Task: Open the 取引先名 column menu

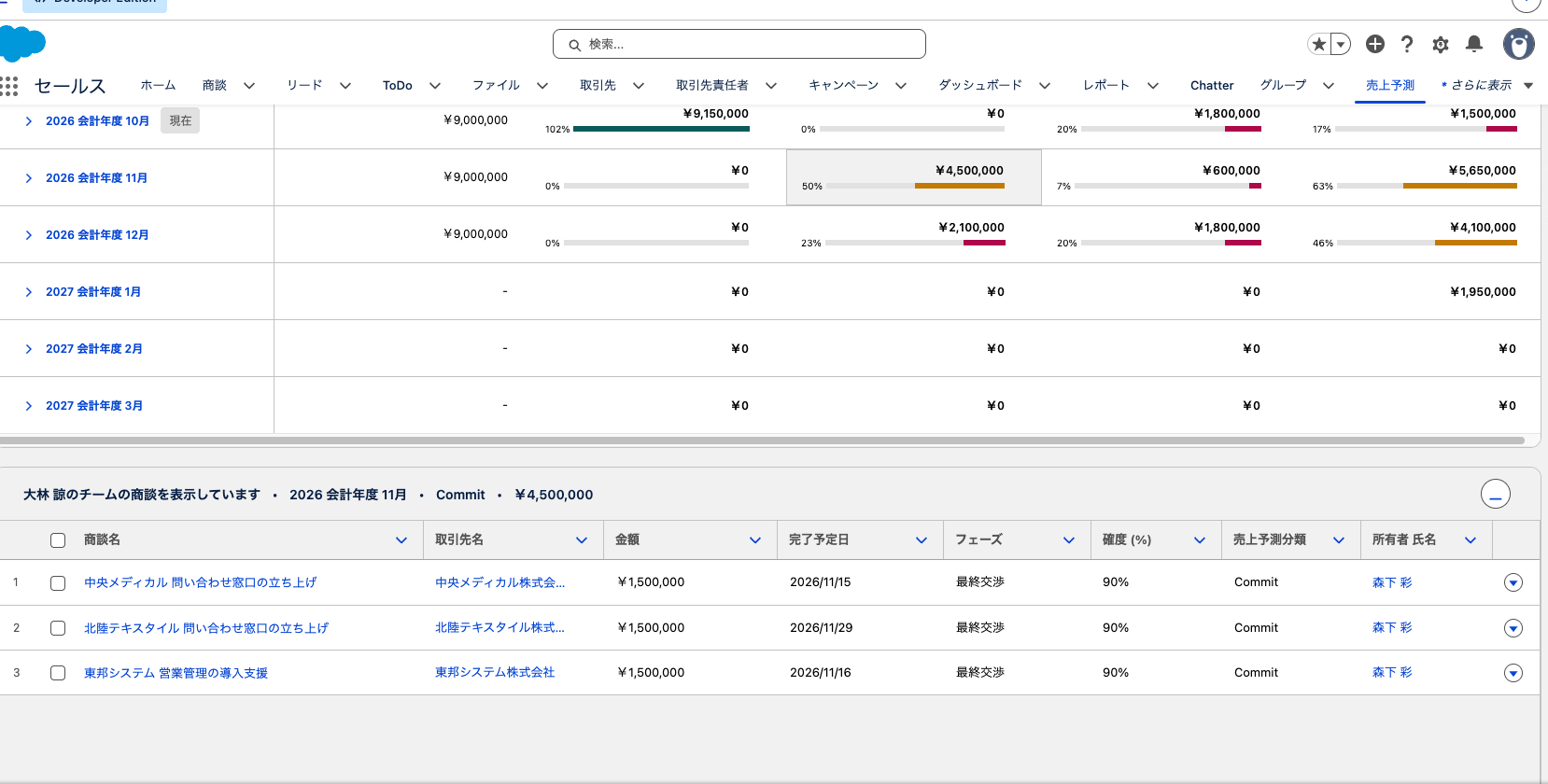Action: pos(582,540)
